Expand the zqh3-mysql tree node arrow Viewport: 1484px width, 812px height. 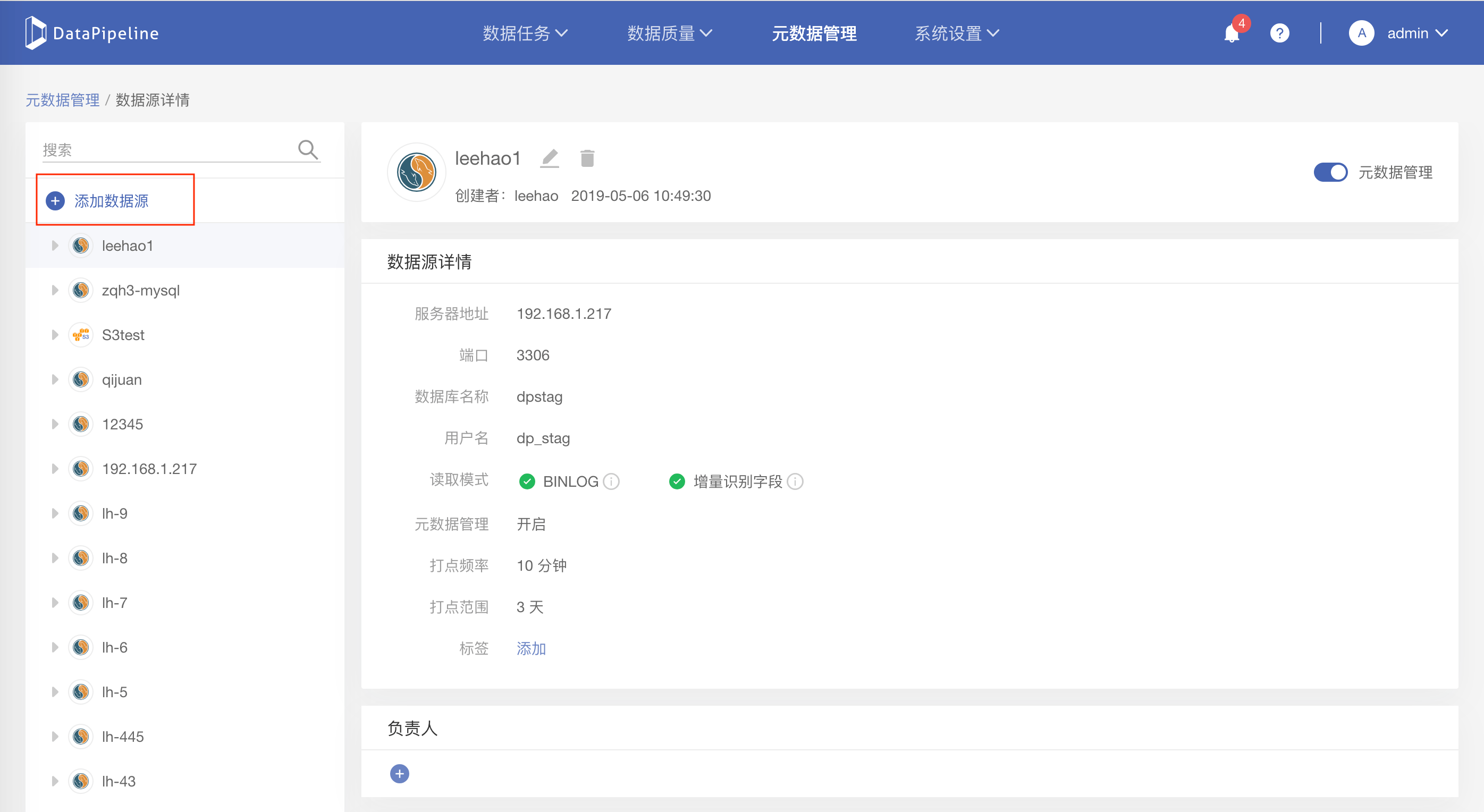tap(55, 290)
